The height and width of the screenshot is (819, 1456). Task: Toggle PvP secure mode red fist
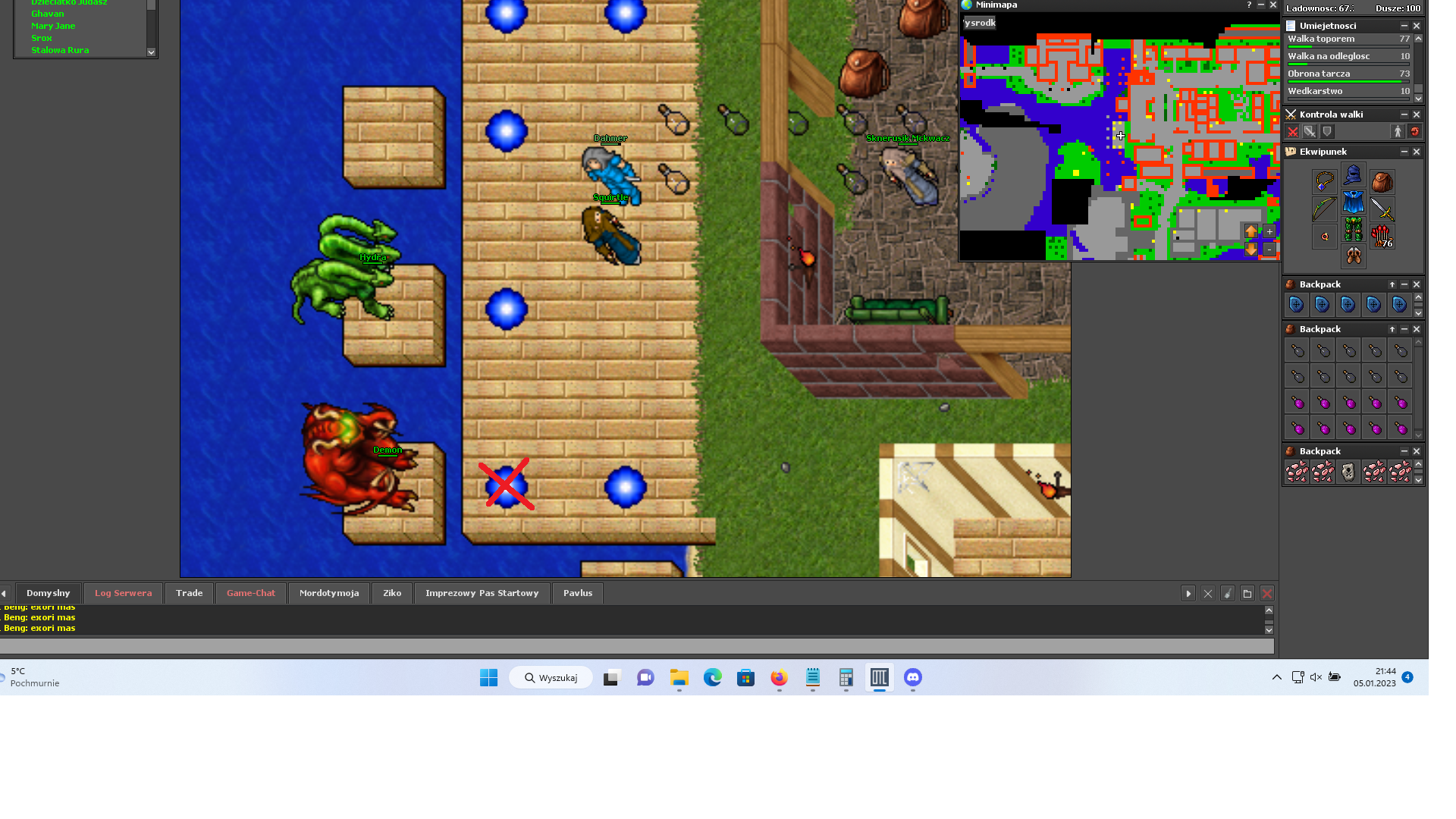[x=1415, y=132]
